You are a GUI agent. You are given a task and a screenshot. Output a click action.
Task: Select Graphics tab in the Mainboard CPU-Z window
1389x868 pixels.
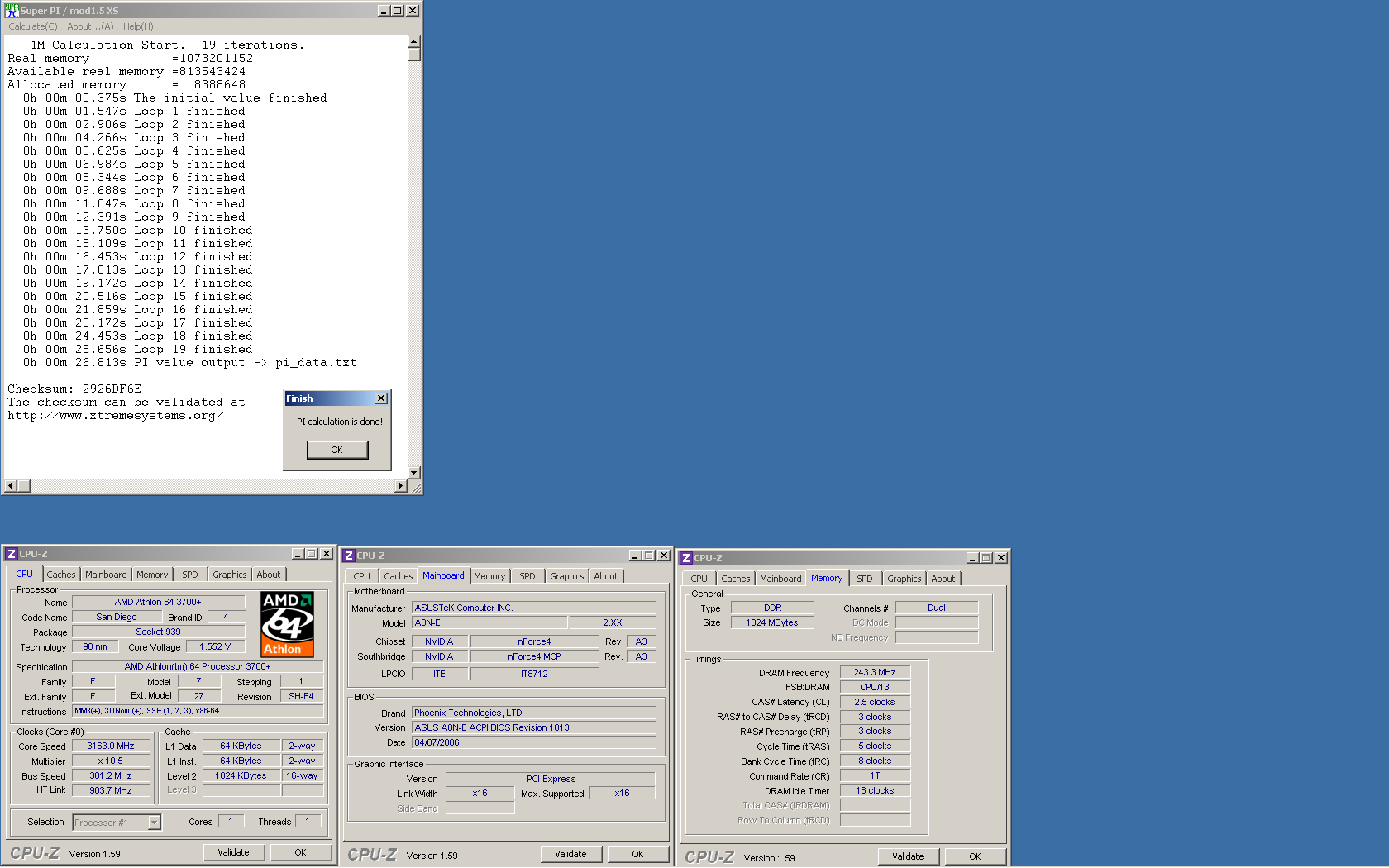pos(567,576)
